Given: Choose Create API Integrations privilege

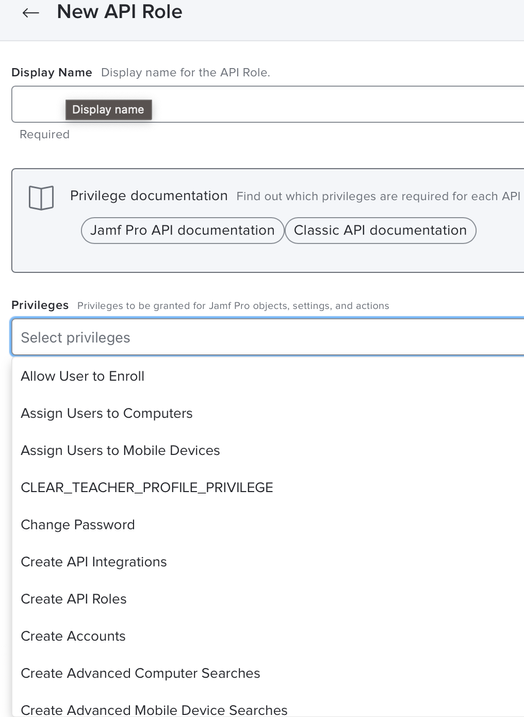Looking at the screenshot, I should (267, 562).
